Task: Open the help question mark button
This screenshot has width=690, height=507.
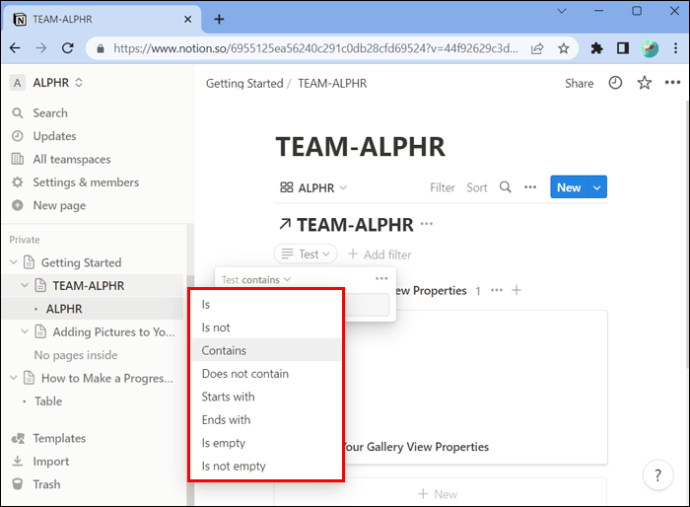Action: 657,475
